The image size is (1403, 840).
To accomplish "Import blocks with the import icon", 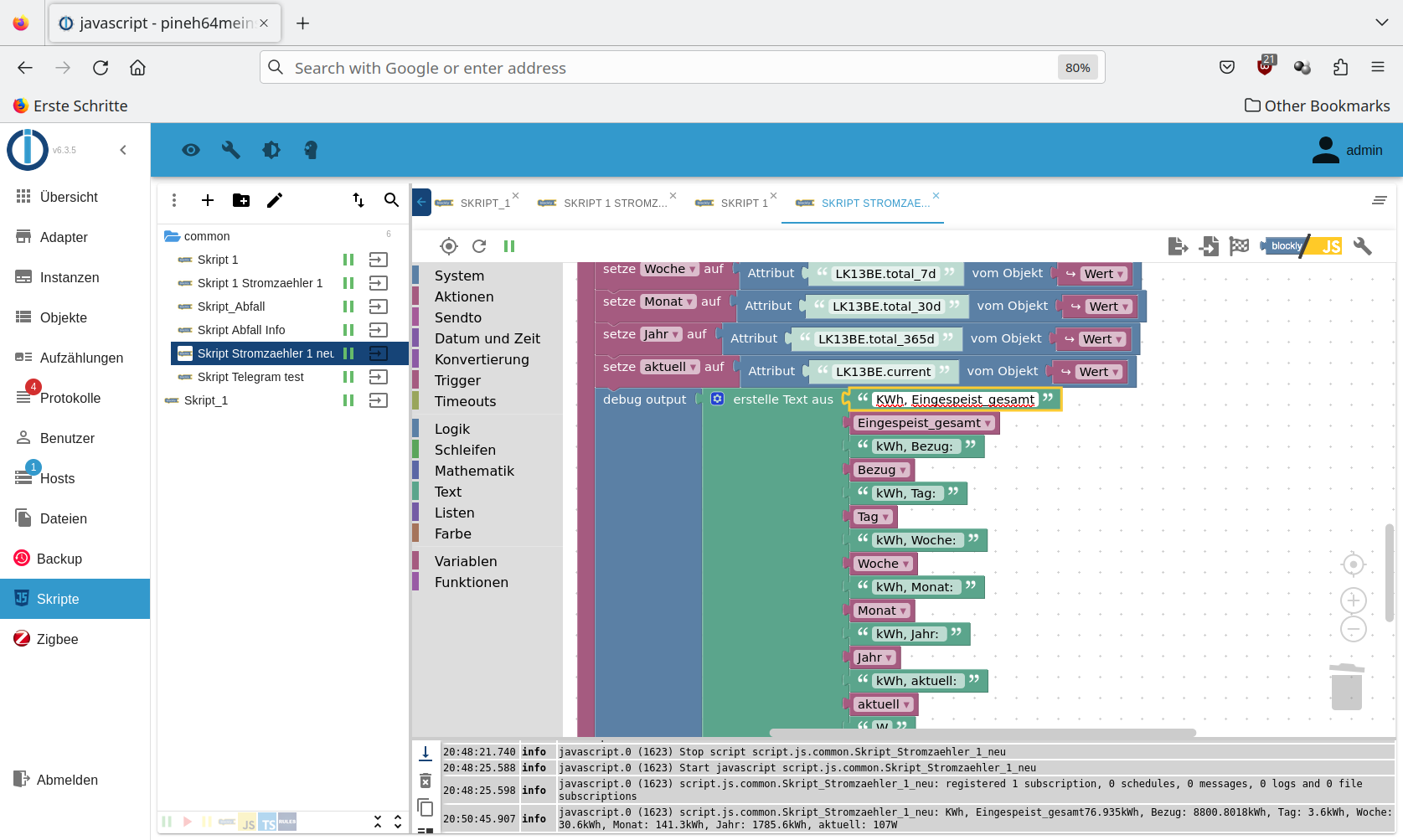I will point(1209,246).
